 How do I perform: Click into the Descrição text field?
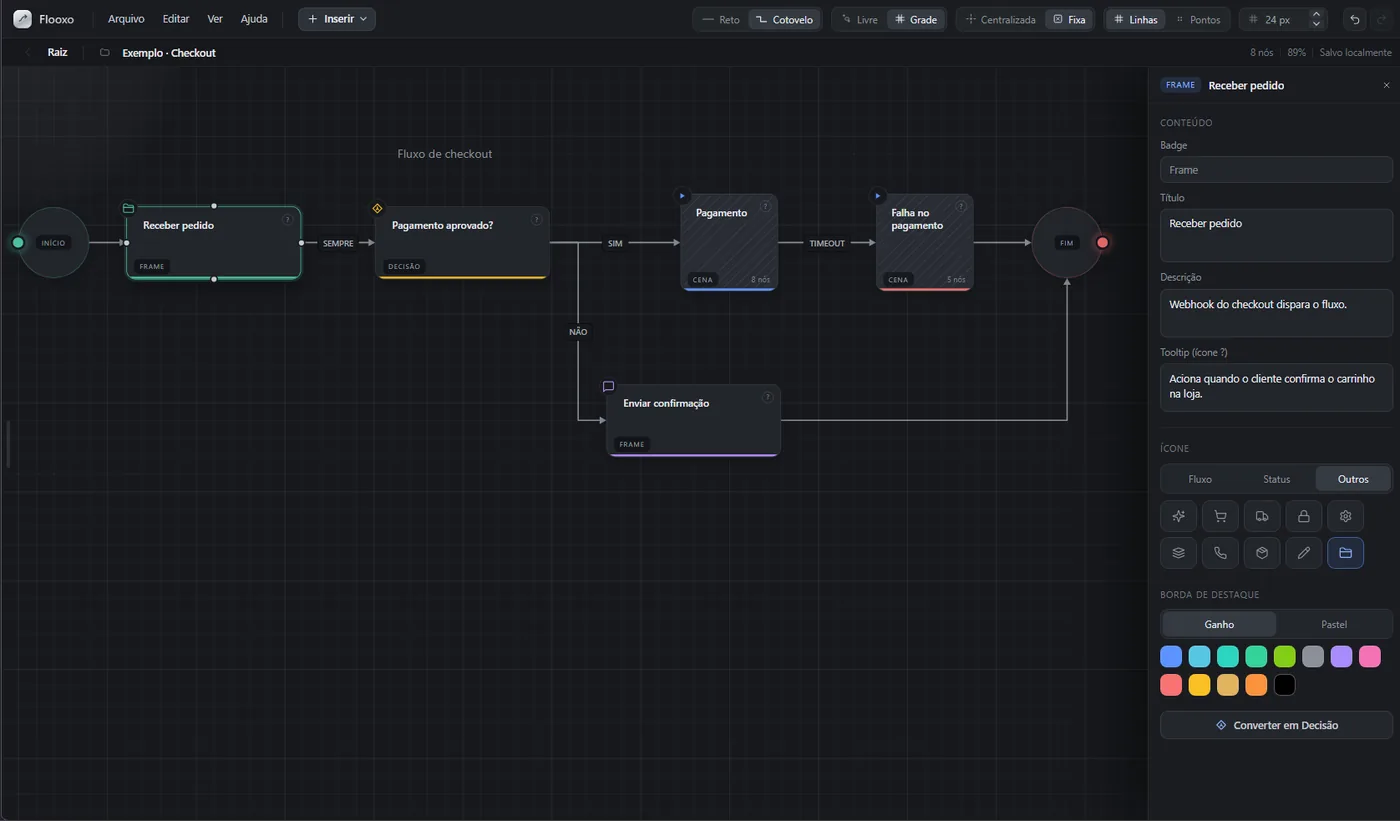[1276, 313]
